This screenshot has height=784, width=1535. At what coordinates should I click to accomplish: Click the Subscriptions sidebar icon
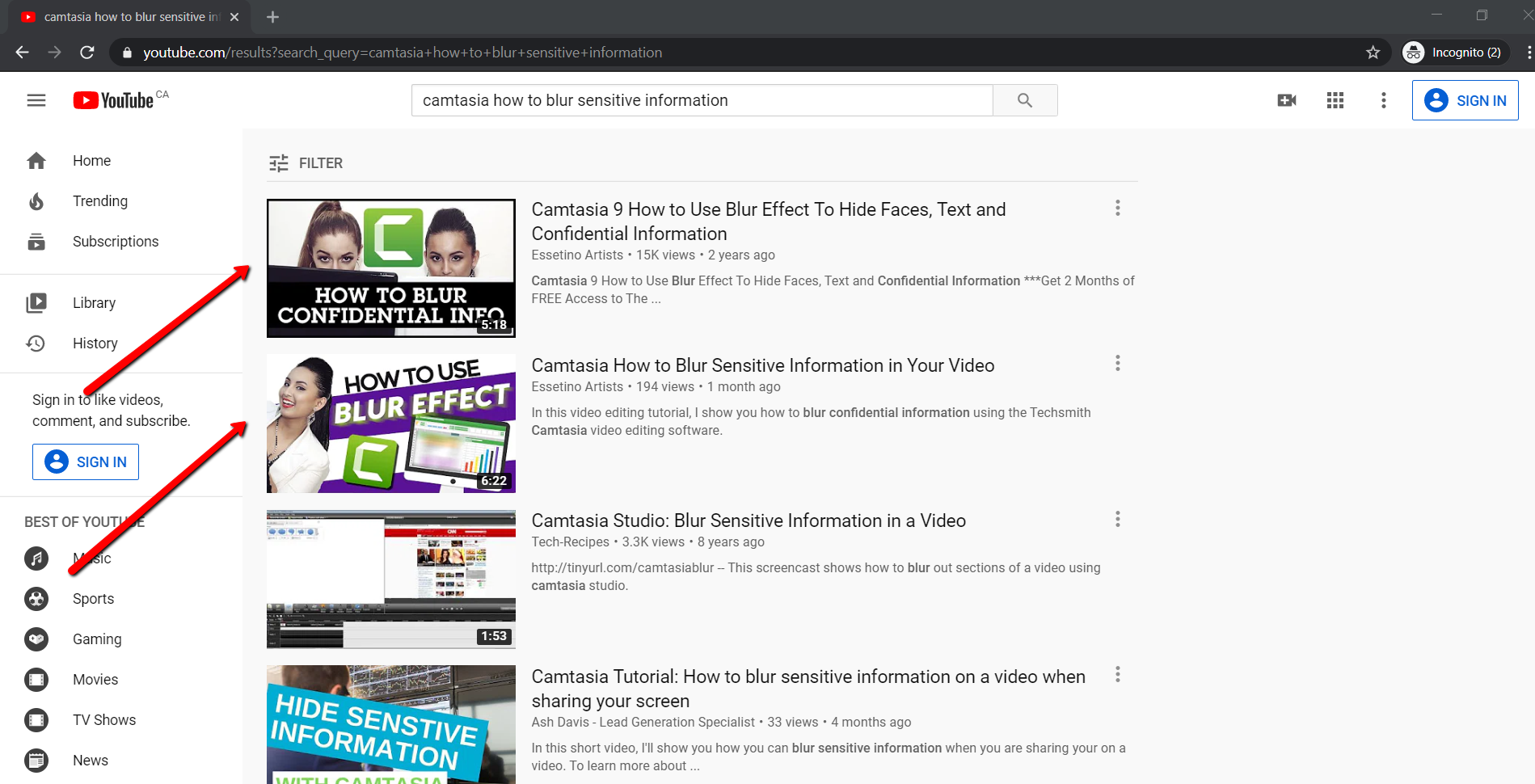pyautogui.click(x=36, y=242)
